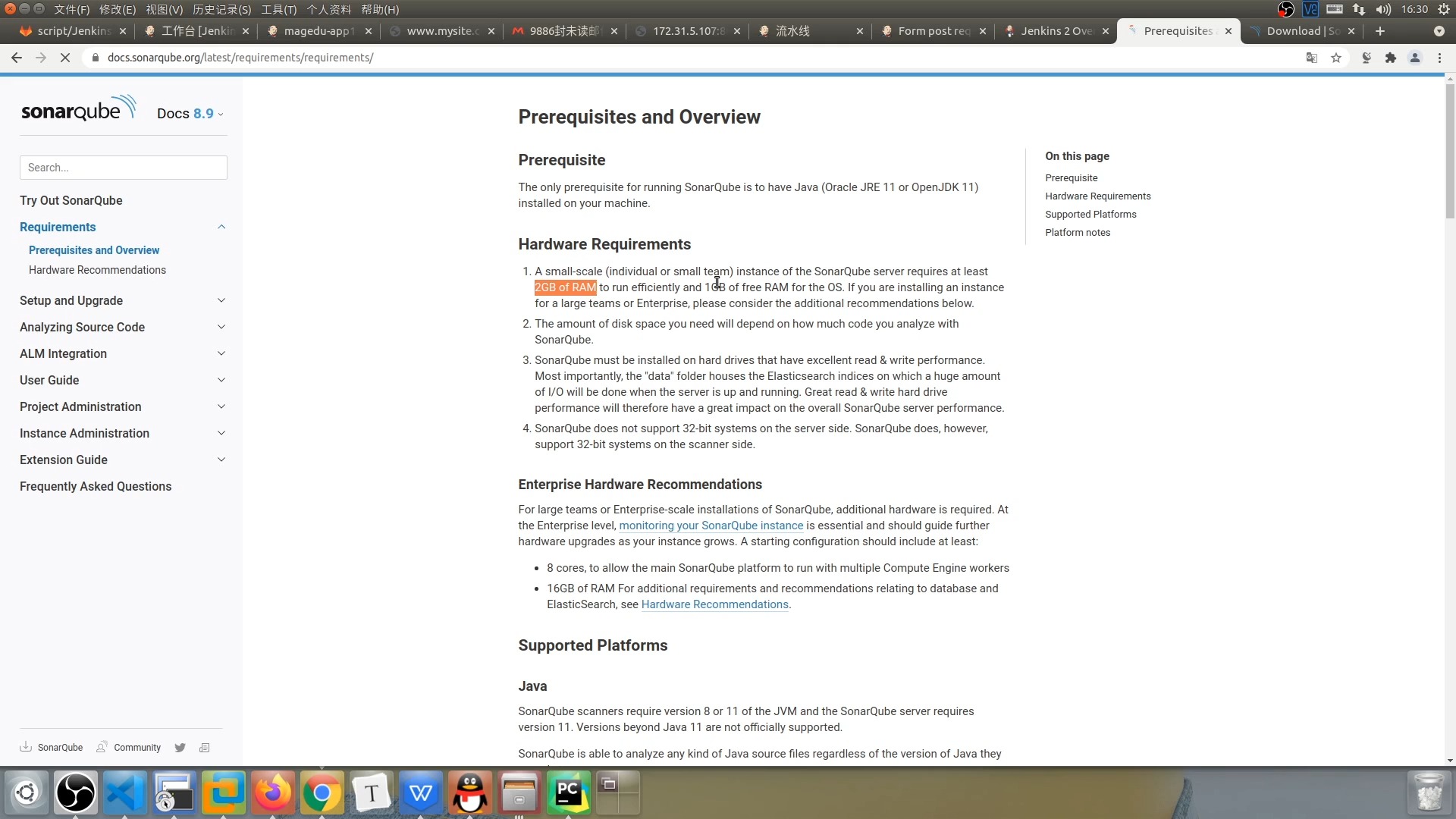
Task: Launch PyCharm from dock
Action: 569,793
